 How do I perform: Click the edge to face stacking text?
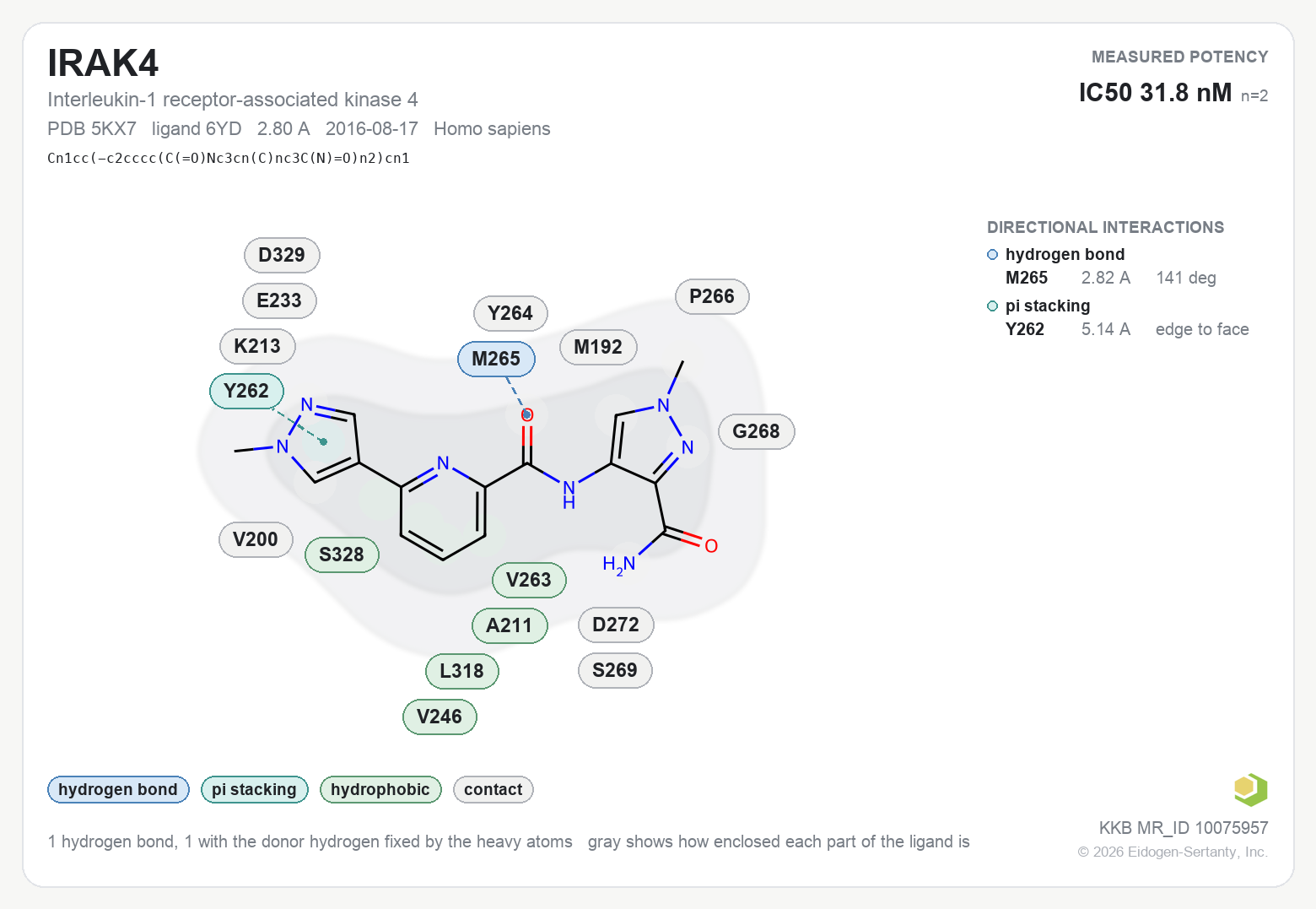click(1202, 329)
